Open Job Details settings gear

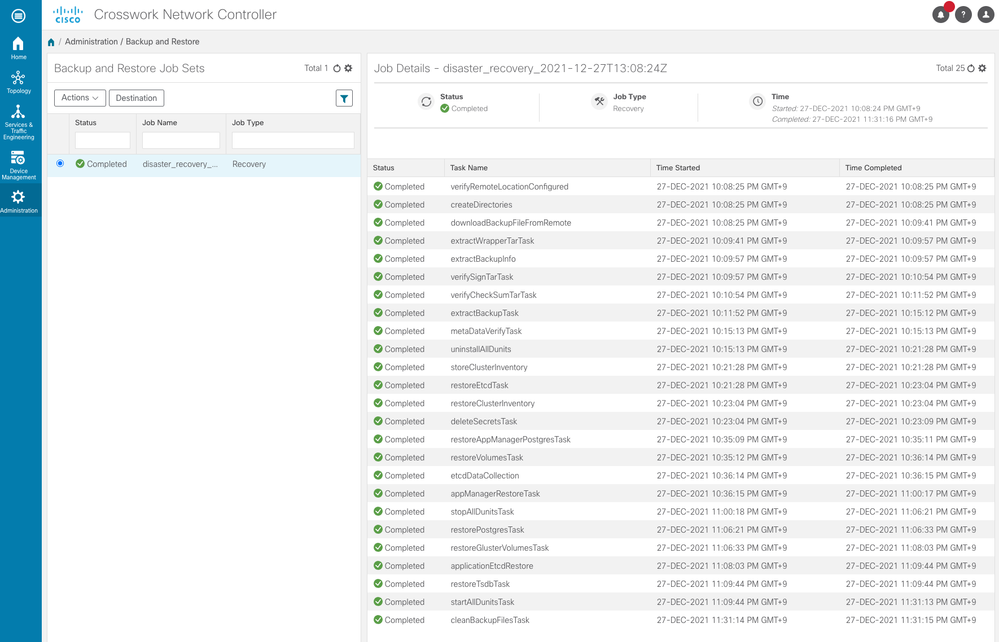(x=982, y=68)
